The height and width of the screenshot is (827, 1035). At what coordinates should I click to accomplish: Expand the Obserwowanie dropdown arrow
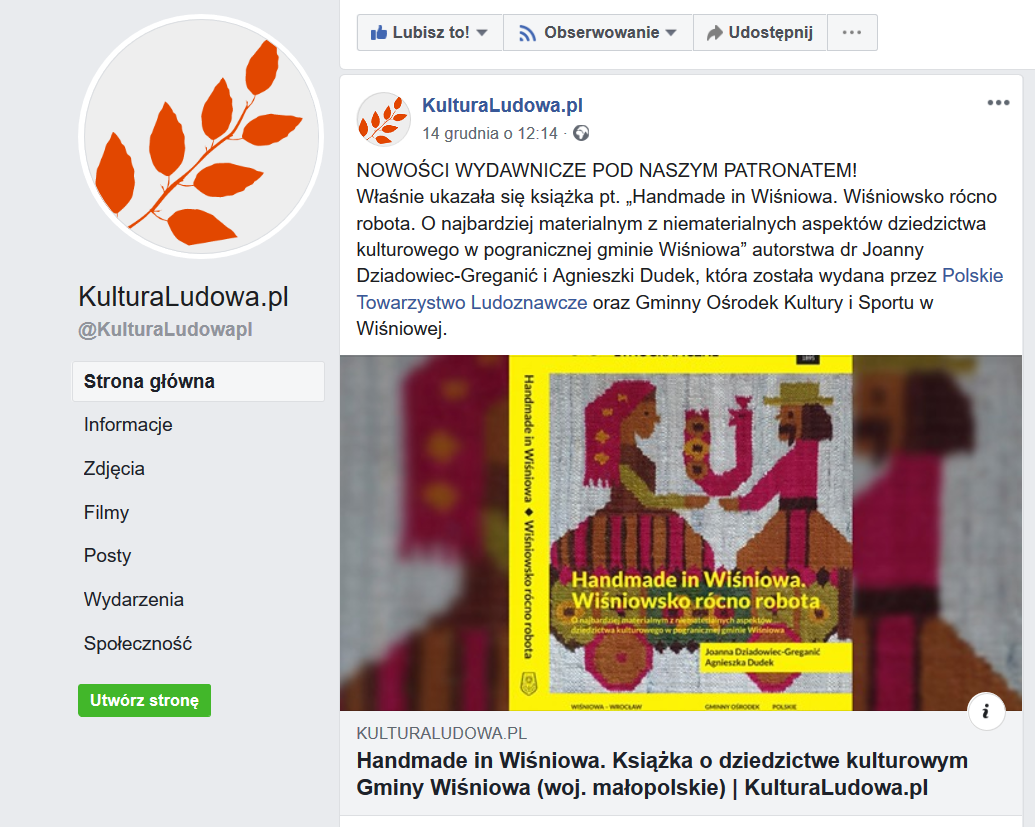pyautogui.click(x=671, y=33)
